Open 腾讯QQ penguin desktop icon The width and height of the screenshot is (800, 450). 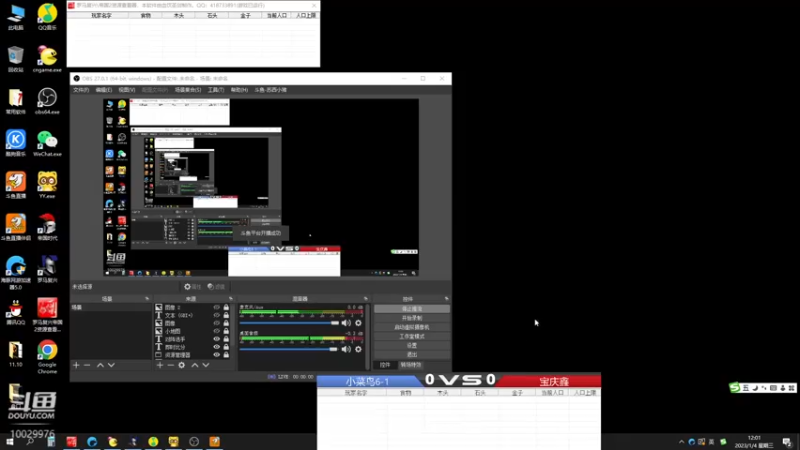tap(15, 311)
